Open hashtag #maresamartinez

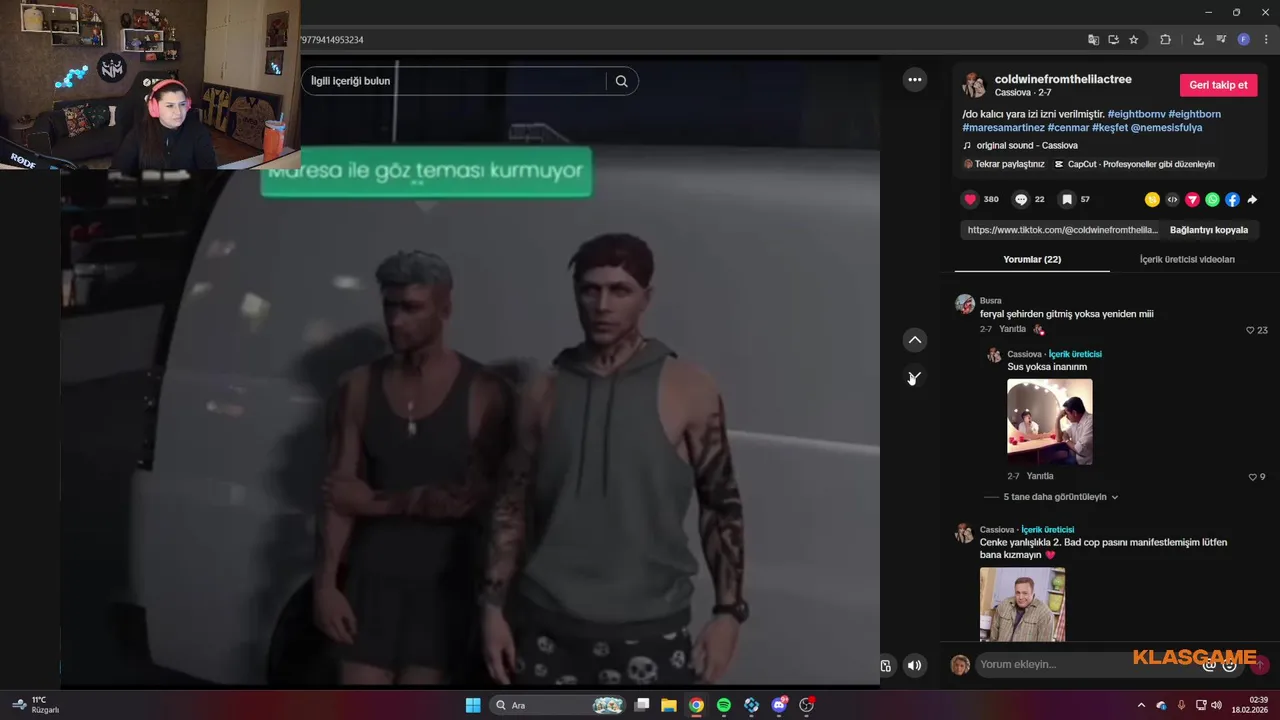pyautogui.click(x=1003, y=128)
